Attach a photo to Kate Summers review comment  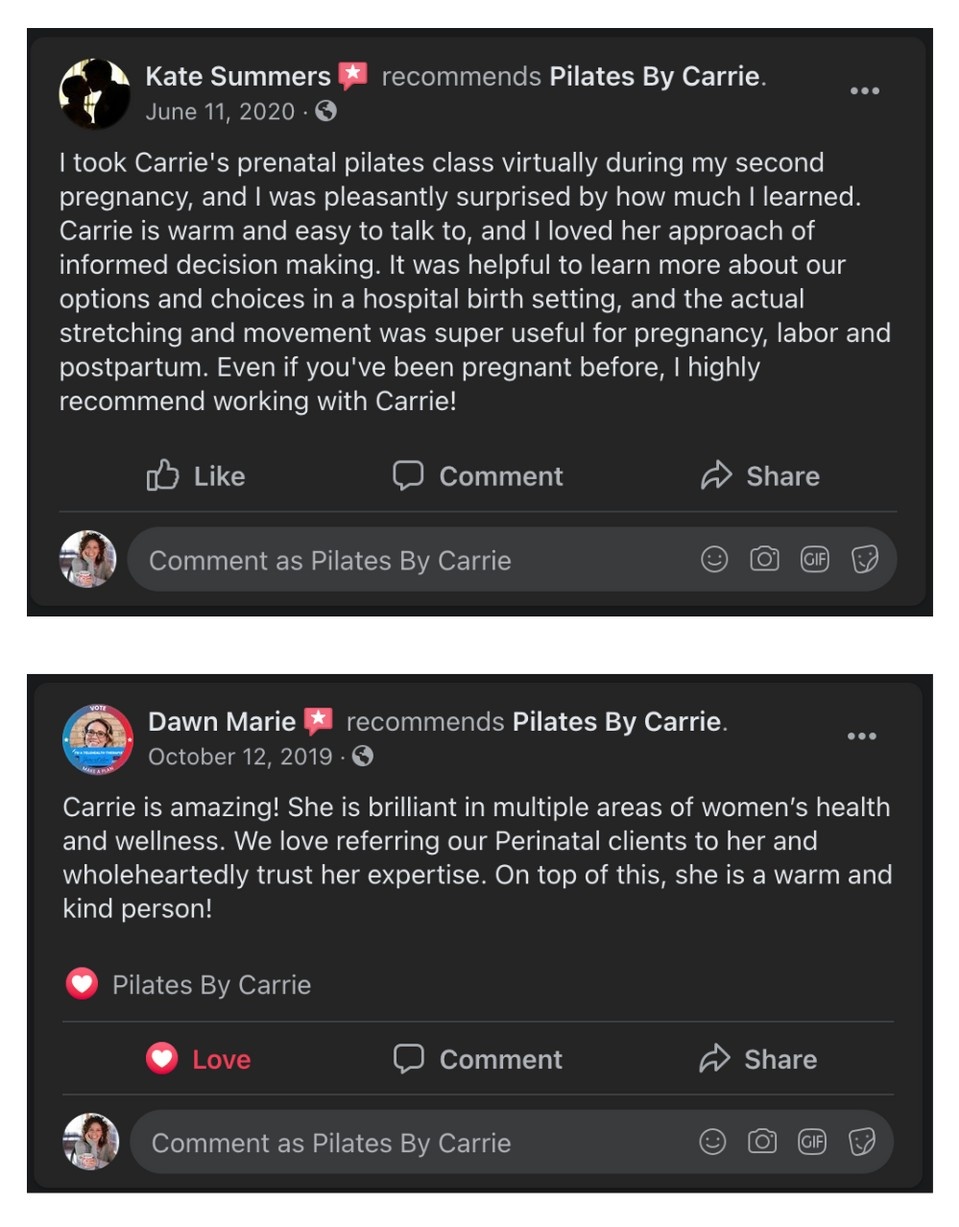point(764,560)
